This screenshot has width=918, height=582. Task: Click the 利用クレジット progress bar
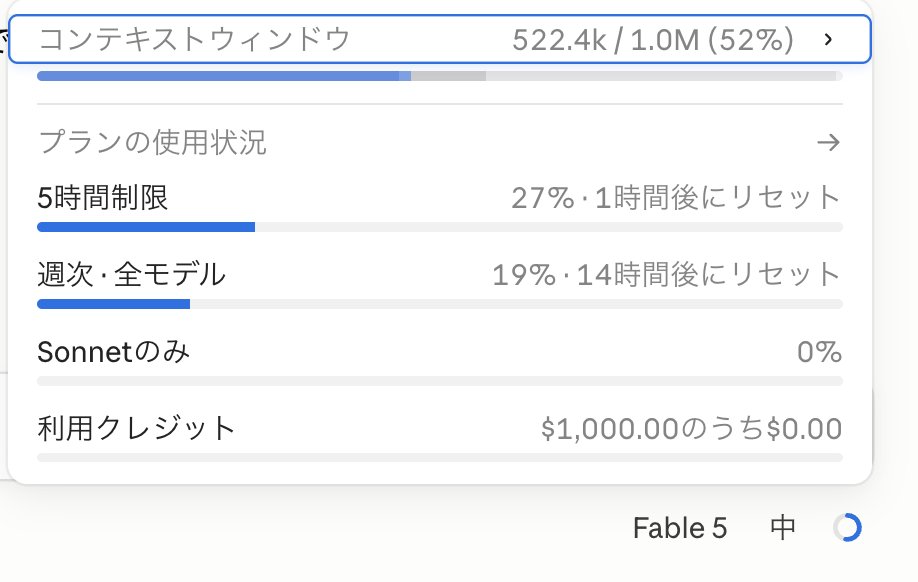point(440,457)
